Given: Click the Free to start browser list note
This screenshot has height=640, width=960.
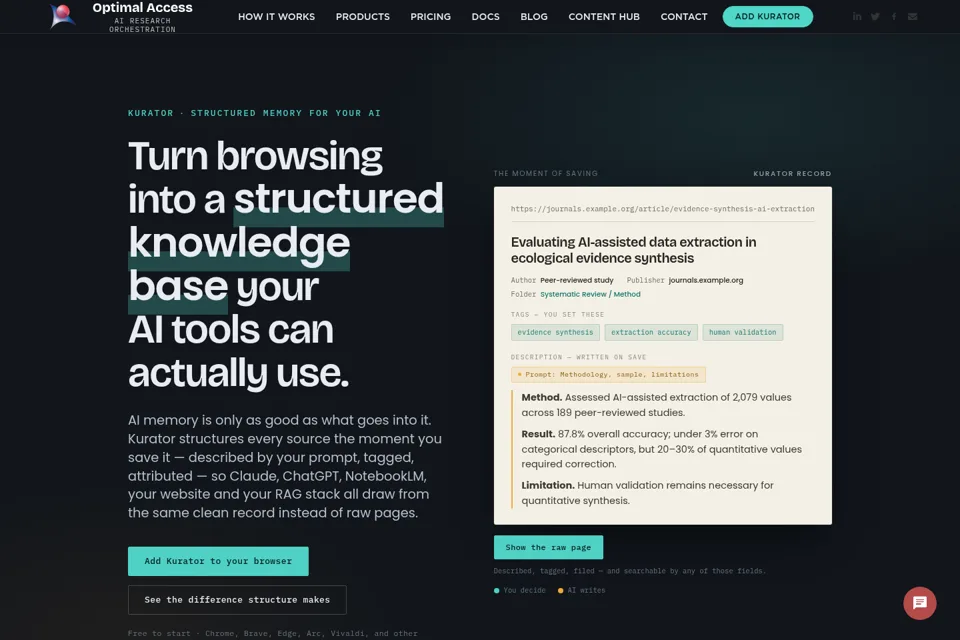Looking at the screenshot, I should pyautogui.click(x=272, y=633).
